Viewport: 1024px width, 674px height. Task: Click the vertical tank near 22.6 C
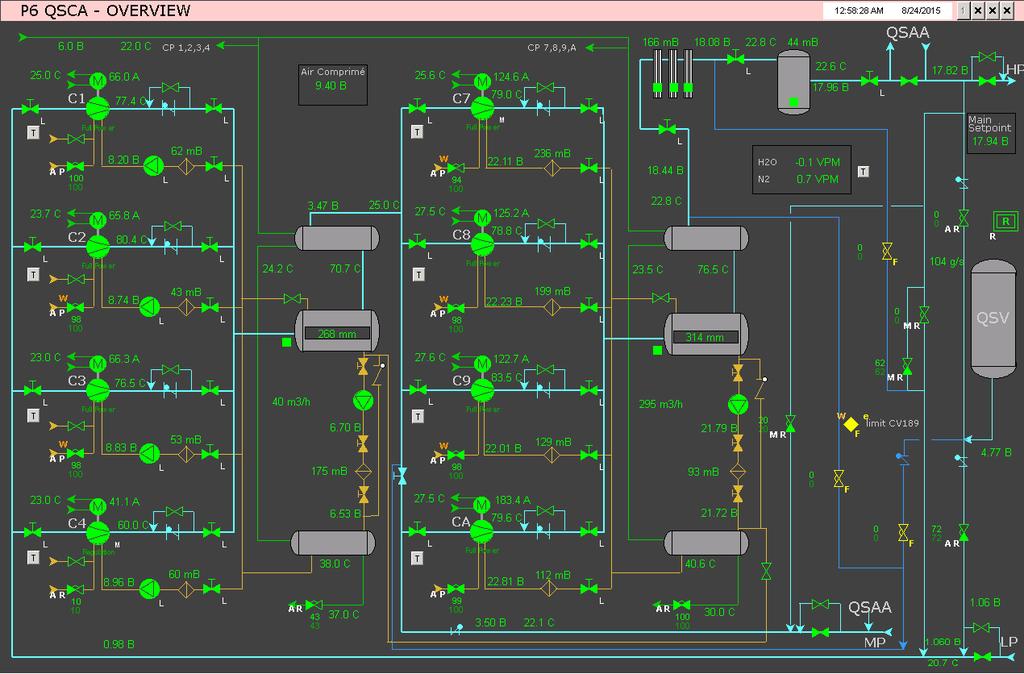click(x=793, y=83)
